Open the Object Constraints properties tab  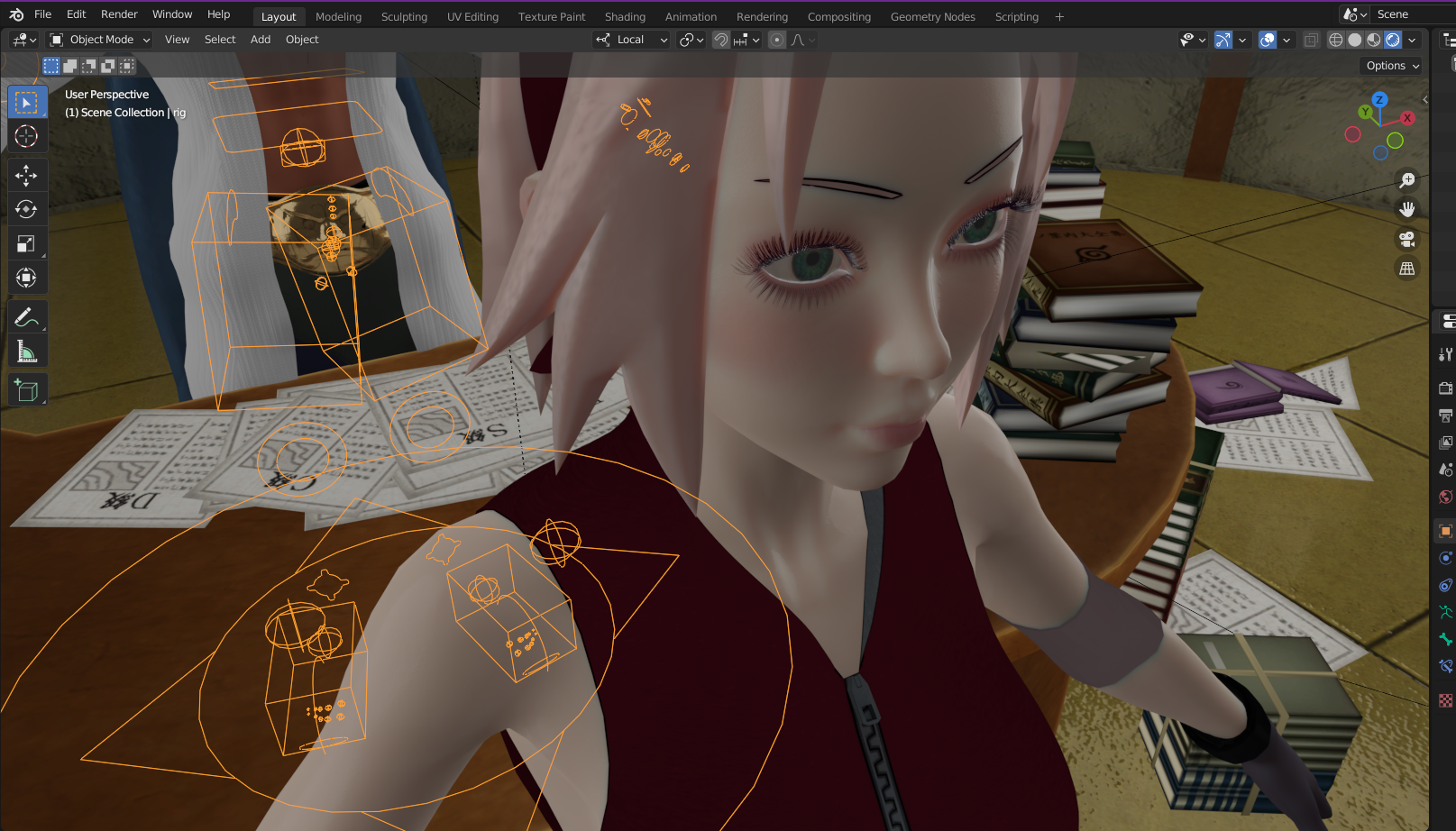(1445, 585)
